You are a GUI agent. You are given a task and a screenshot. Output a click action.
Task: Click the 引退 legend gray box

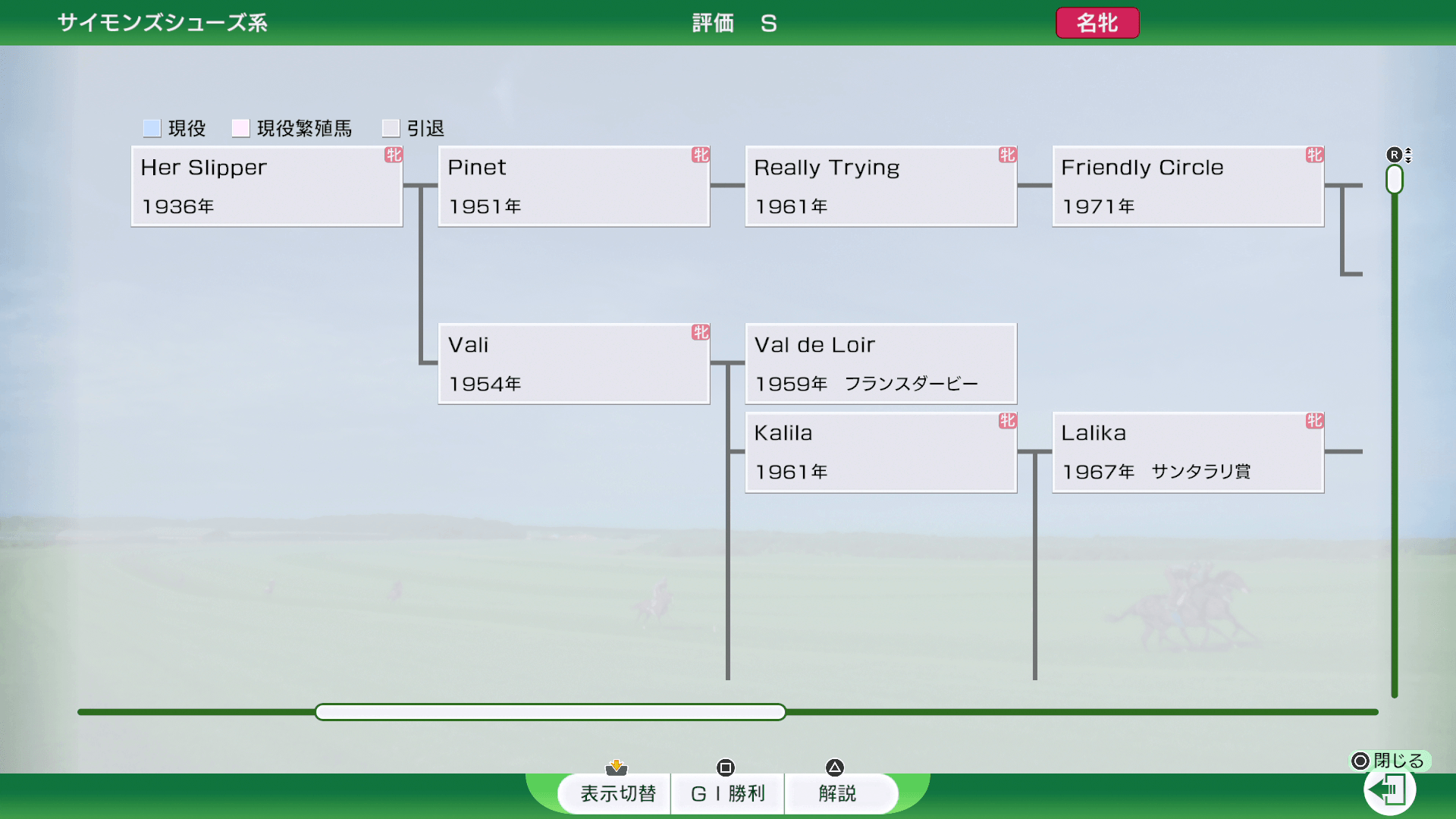pyautogui.click(x=391, y=128)
